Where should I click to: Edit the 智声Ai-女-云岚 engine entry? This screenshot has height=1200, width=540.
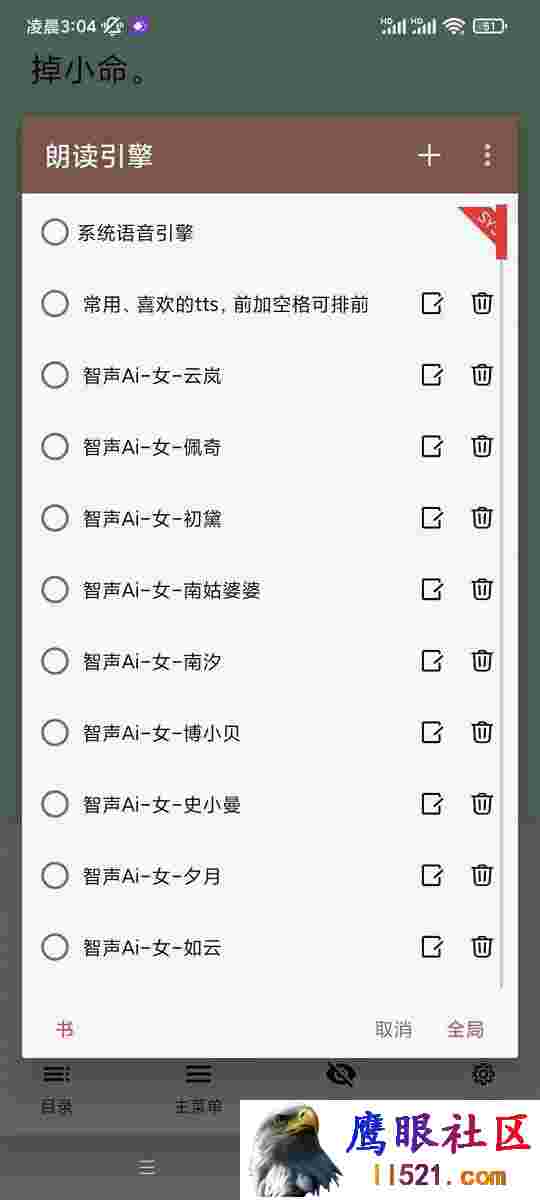pos(432,375)
